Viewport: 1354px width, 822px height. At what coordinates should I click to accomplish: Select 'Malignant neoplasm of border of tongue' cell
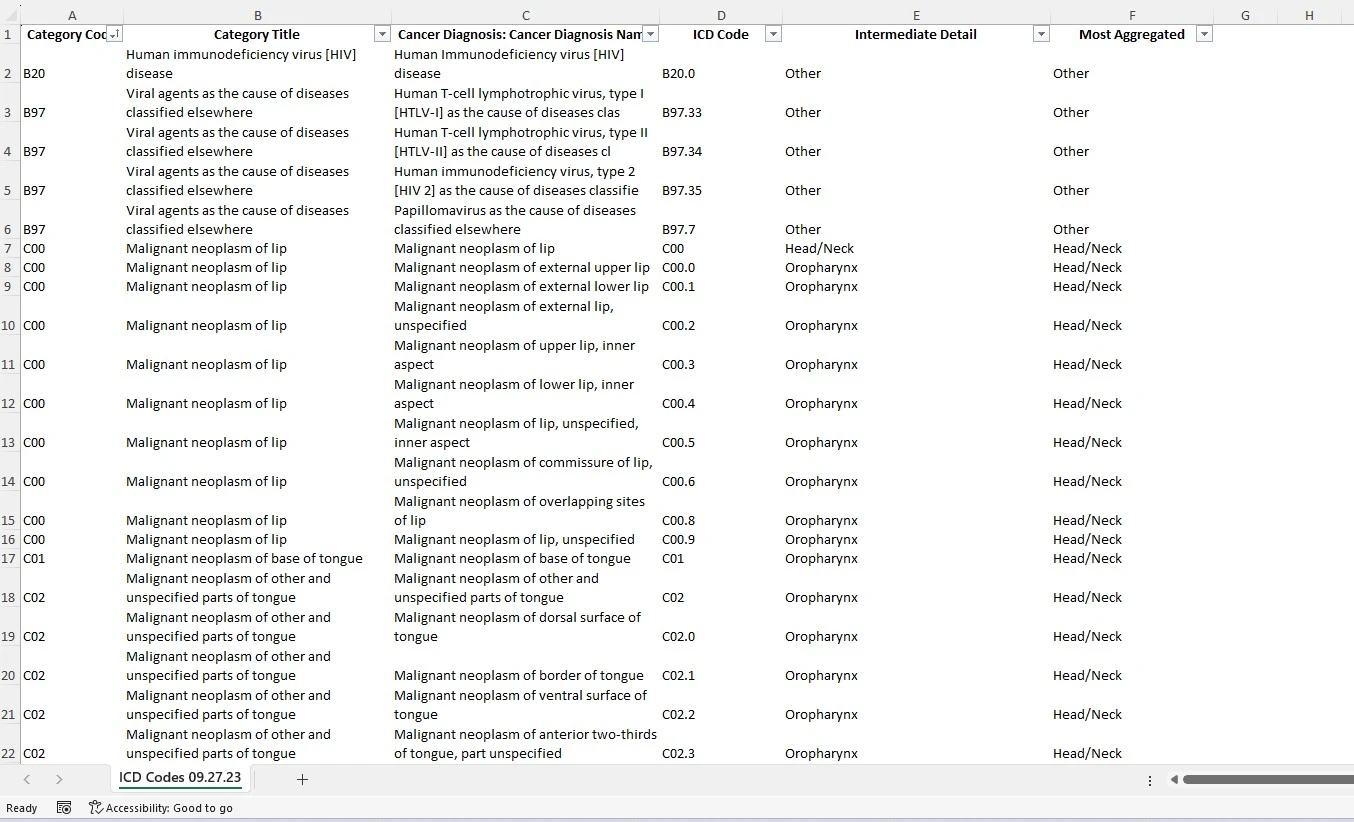click(526, 666)
